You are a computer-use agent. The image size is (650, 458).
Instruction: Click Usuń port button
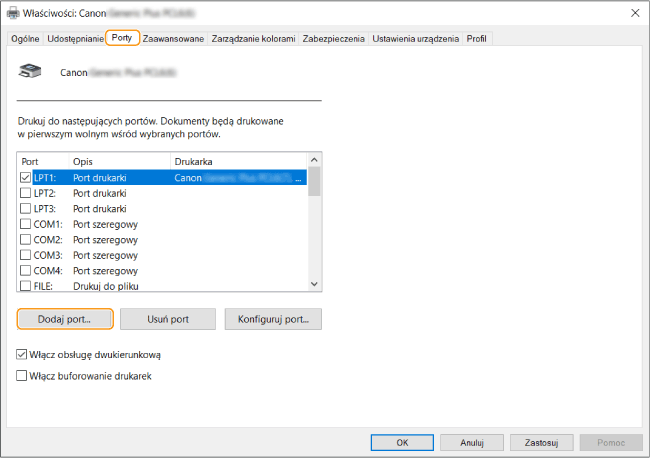point(168,319)
